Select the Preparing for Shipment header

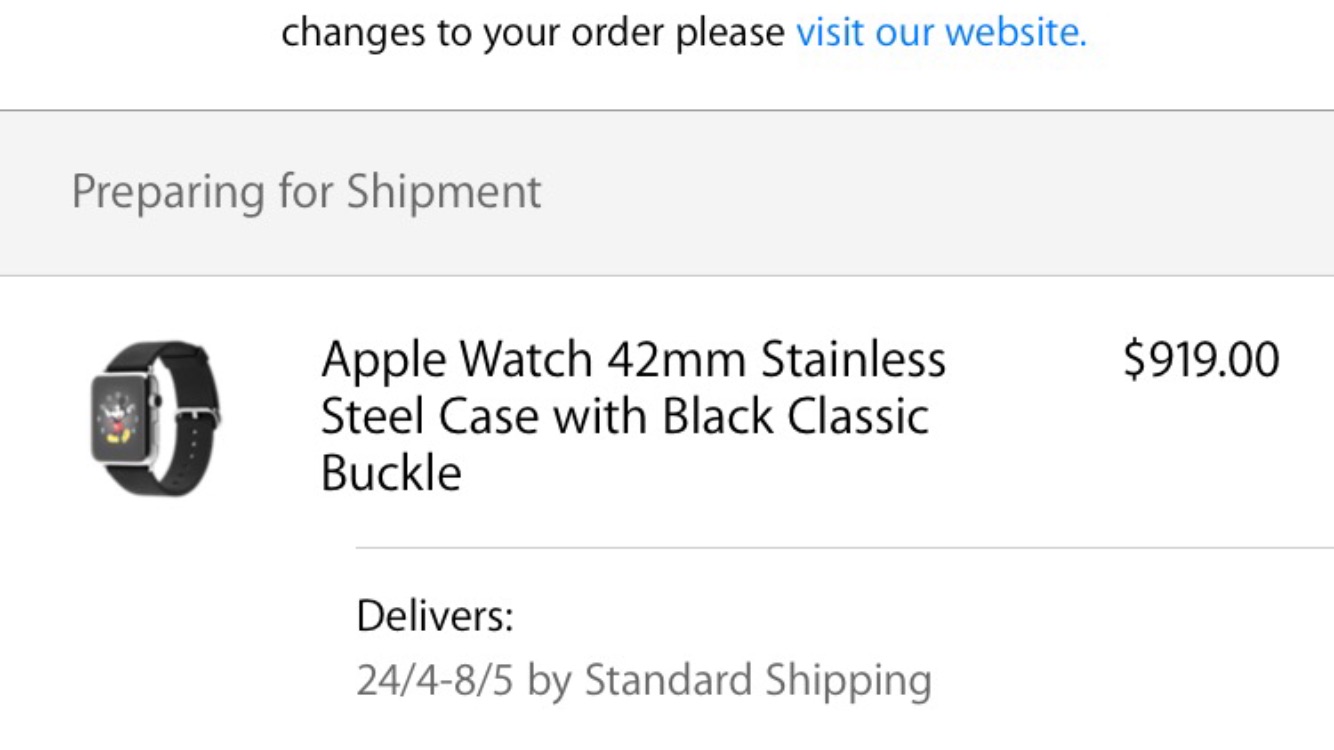[306, 192]
